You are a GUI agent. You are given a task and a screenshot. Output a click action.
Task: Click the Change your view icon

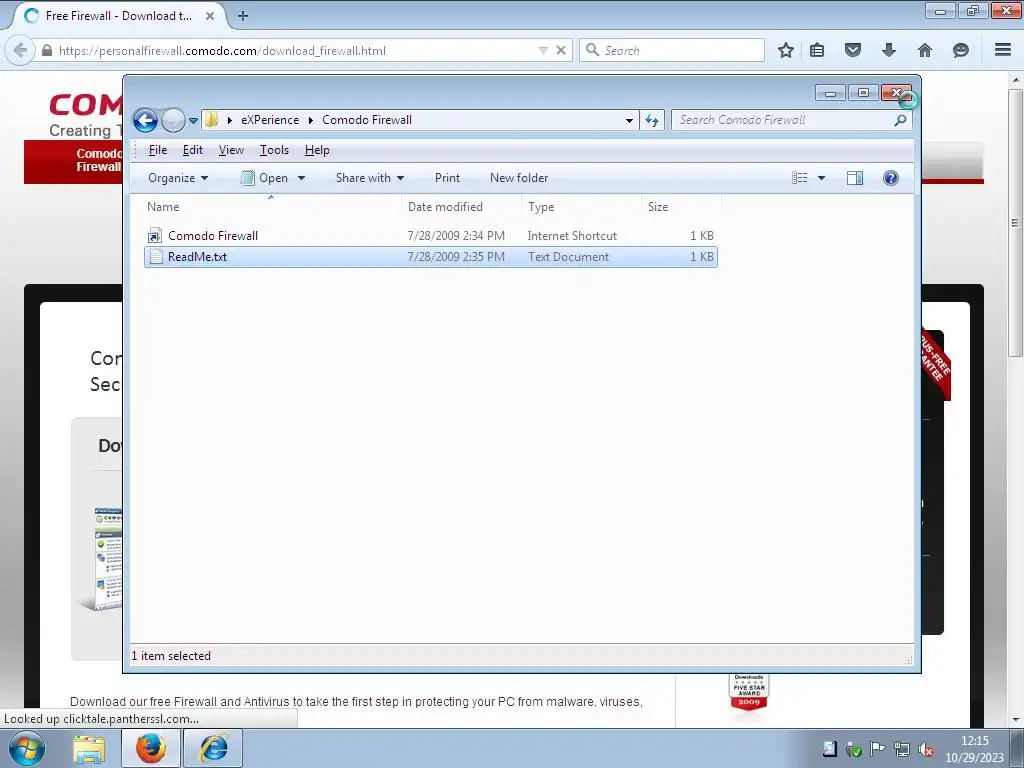[800, 178]
